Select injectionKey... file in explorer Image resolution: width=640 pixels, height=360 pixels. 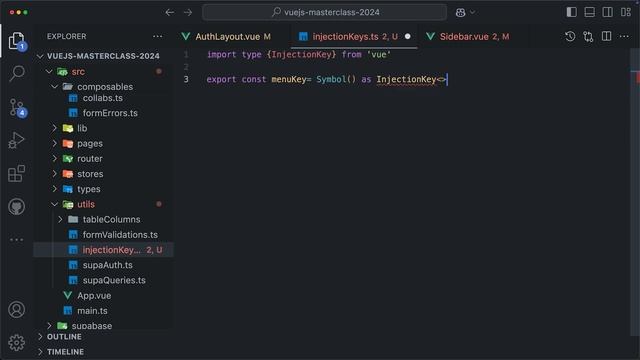103,250
